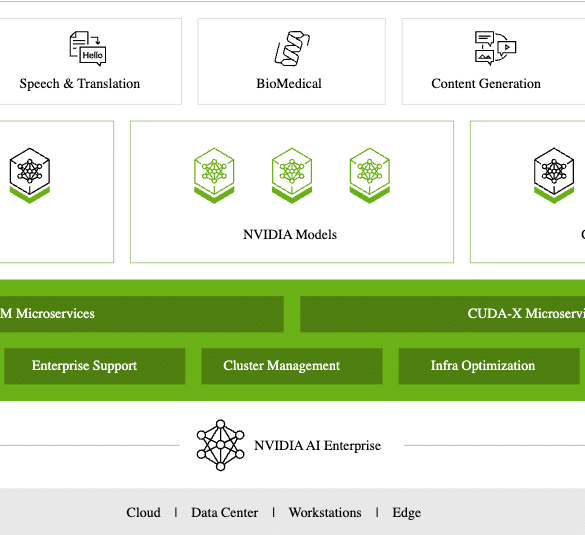Select the middle green NVIDIA Models cube icon

coord(292,176)
